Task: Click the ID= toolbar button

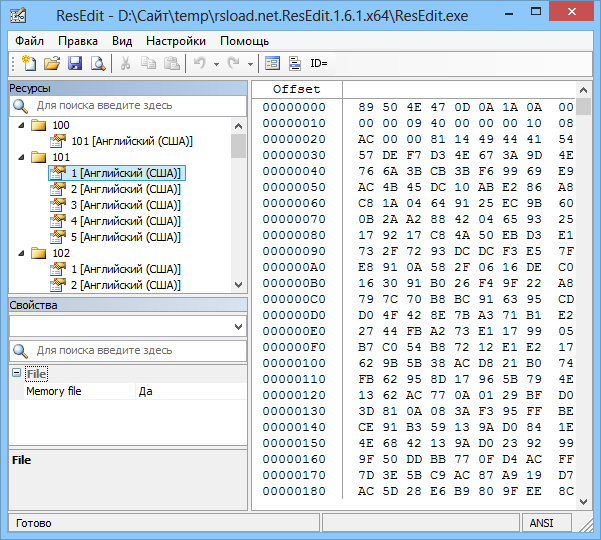Action: pyautogui.click(x=319, y=63)
